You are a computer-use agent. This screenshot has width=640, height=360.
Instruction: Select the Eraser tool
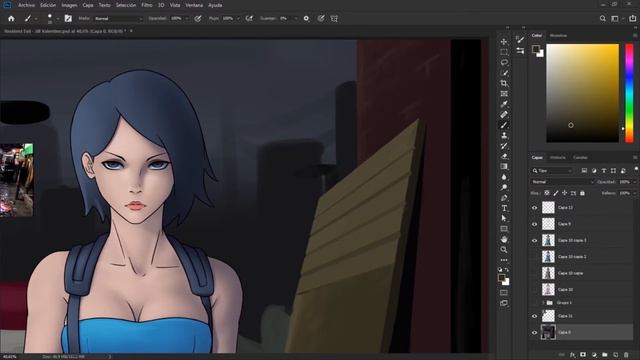[x=504, y=156]
